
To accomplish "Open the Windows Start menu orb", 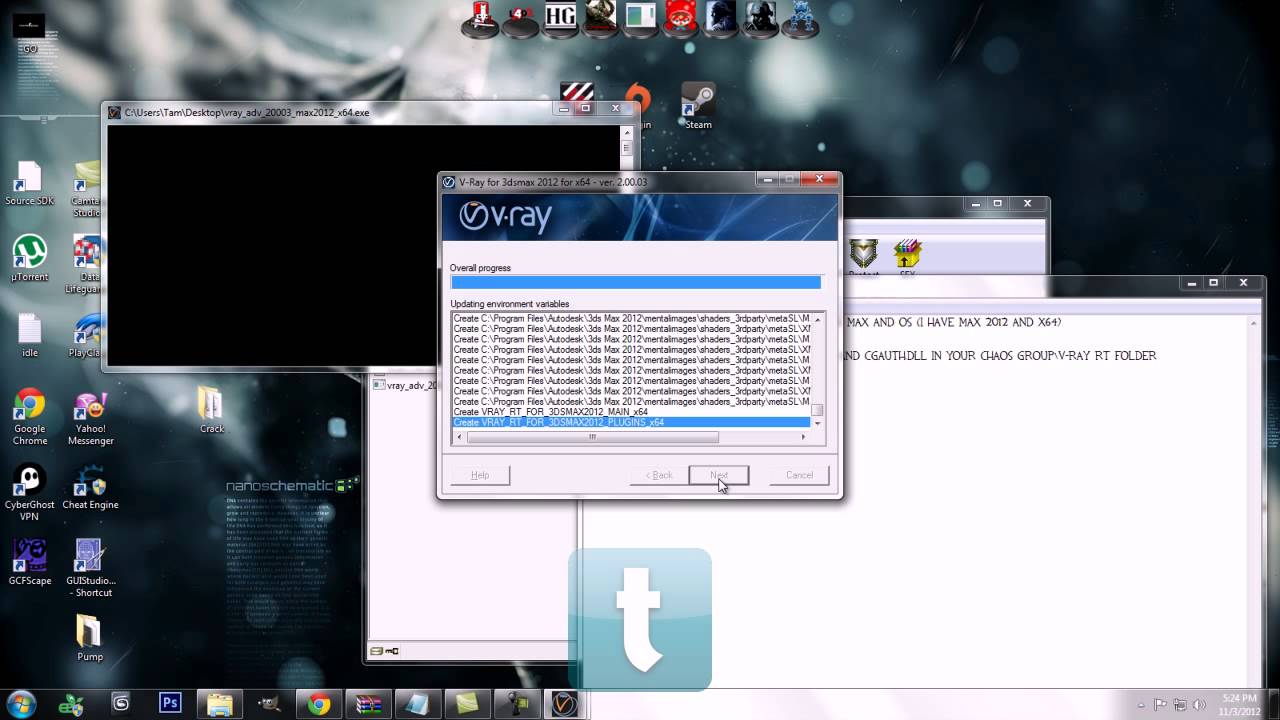I will coord(22,703).
